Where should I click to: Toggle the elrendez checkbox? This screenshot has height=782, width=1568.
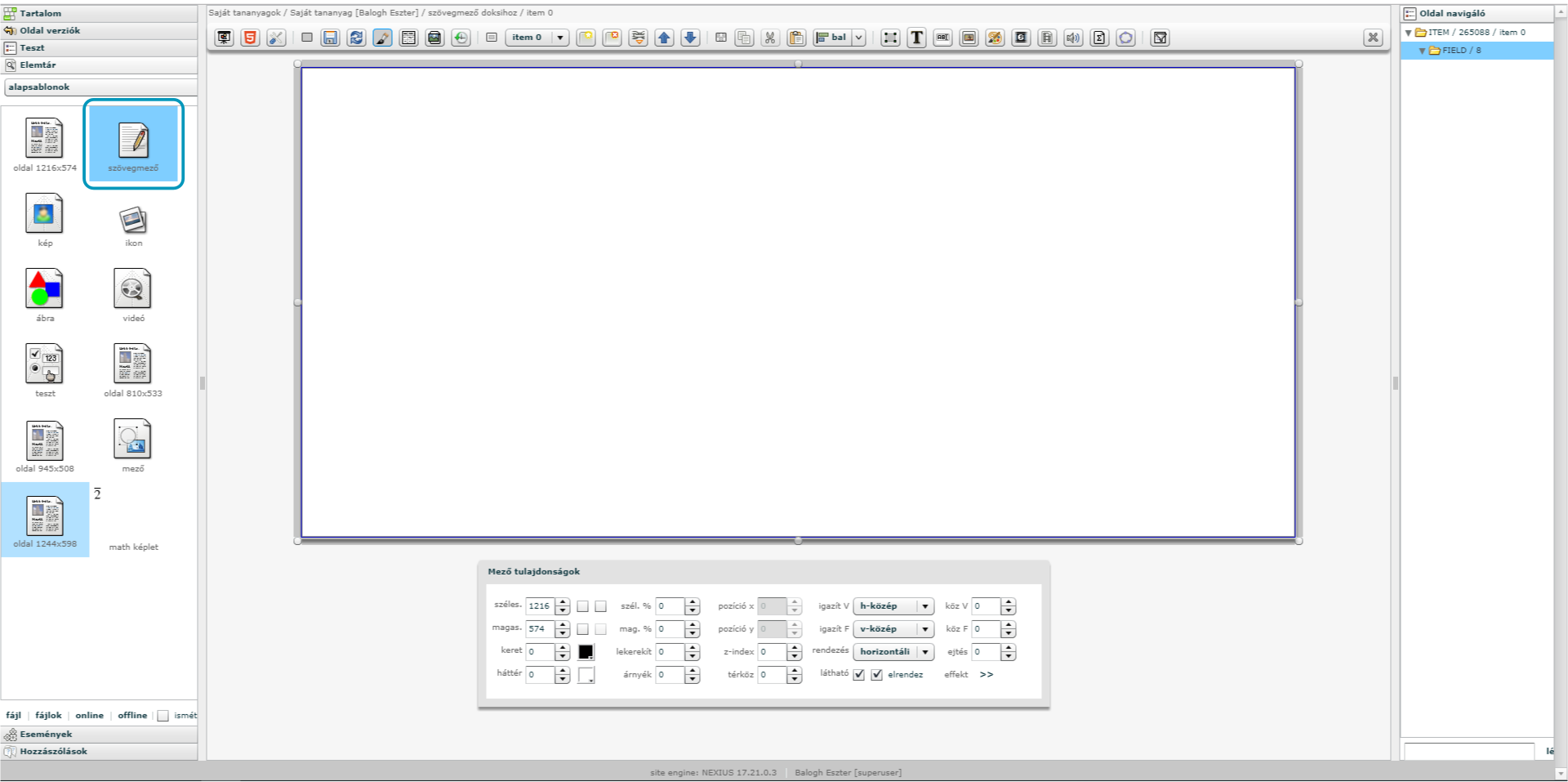877,675
